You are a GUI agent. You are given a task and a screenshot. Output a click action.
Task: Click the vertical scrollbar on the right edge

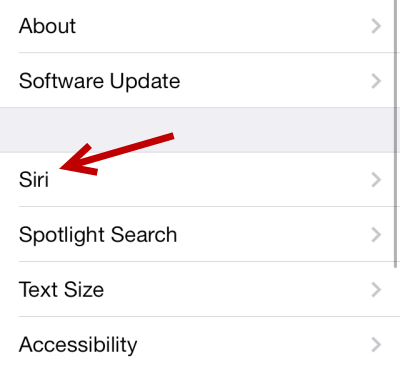click(396, 133)
